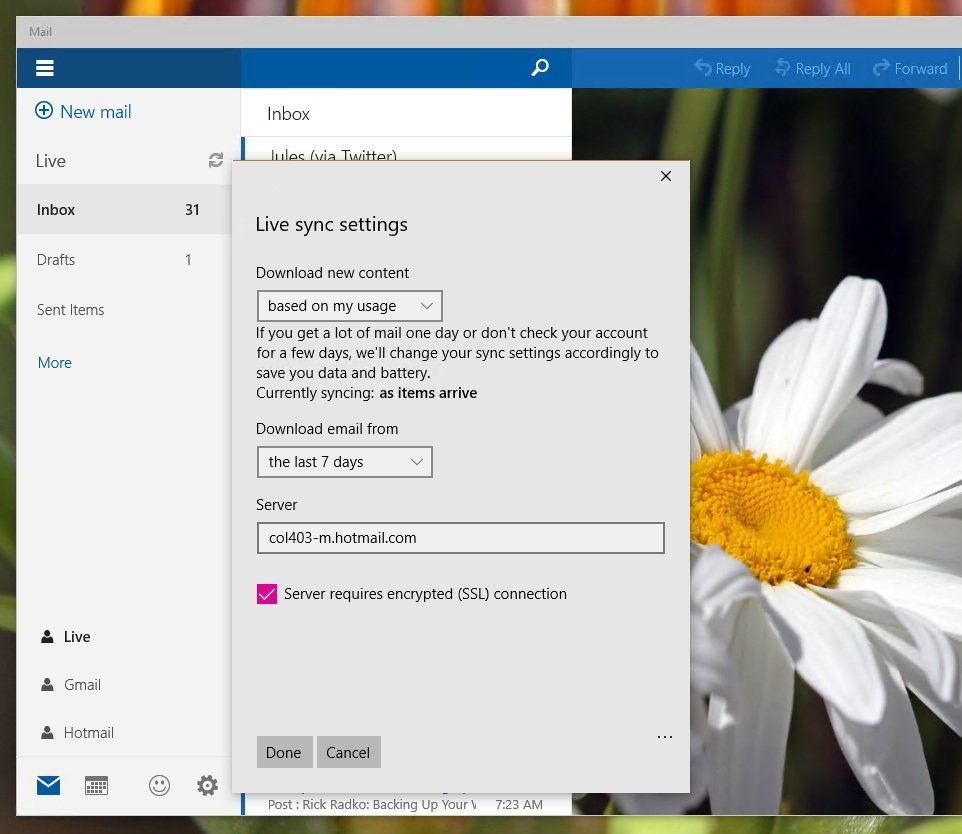Switch to the Gmail account
Image resolution: width=962 pixels, height=834 pixels.
pyautogui.click(x=80, y=685)
